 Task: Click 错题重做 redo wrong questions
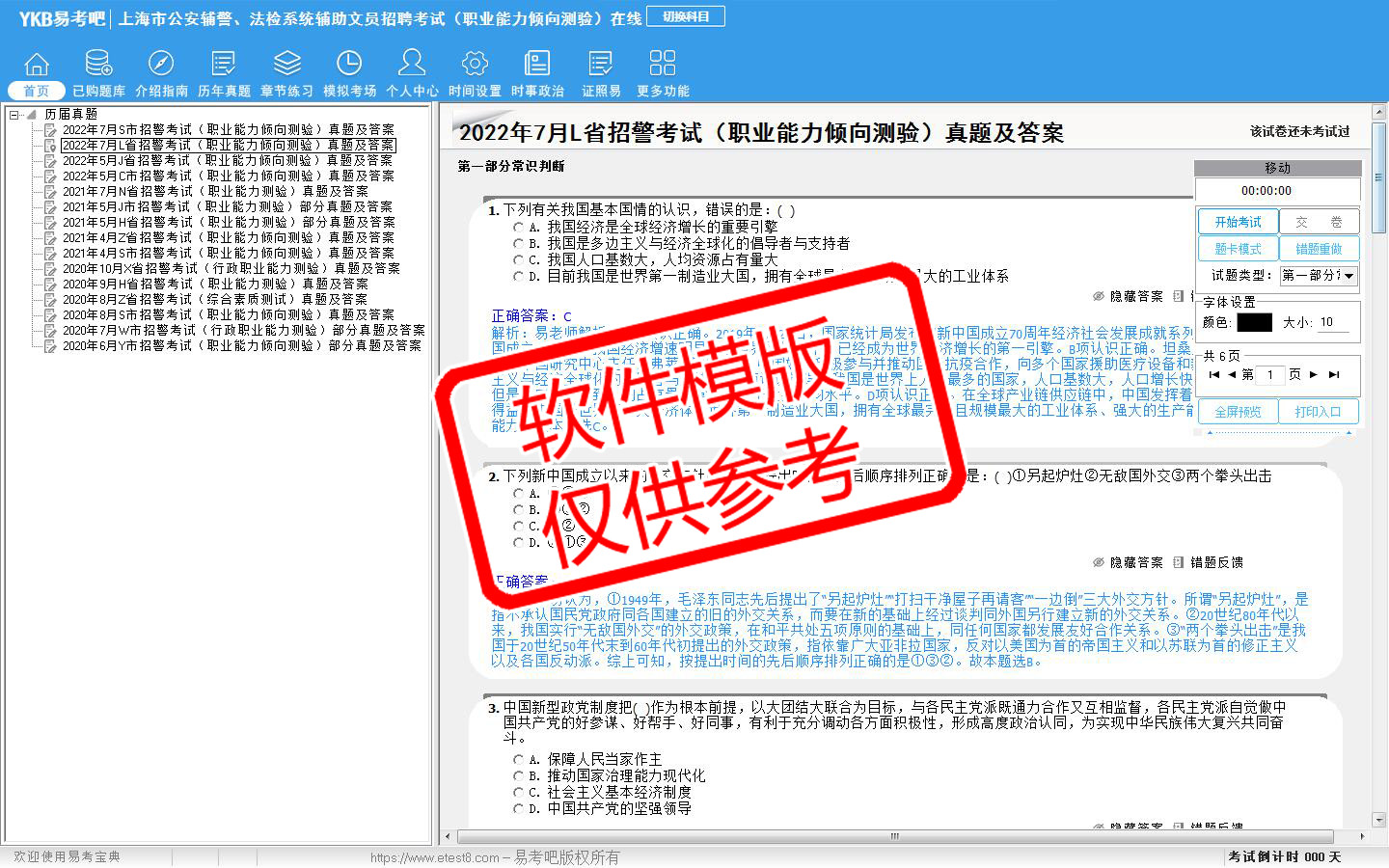pyautogui.click(x=1319, y=249)
